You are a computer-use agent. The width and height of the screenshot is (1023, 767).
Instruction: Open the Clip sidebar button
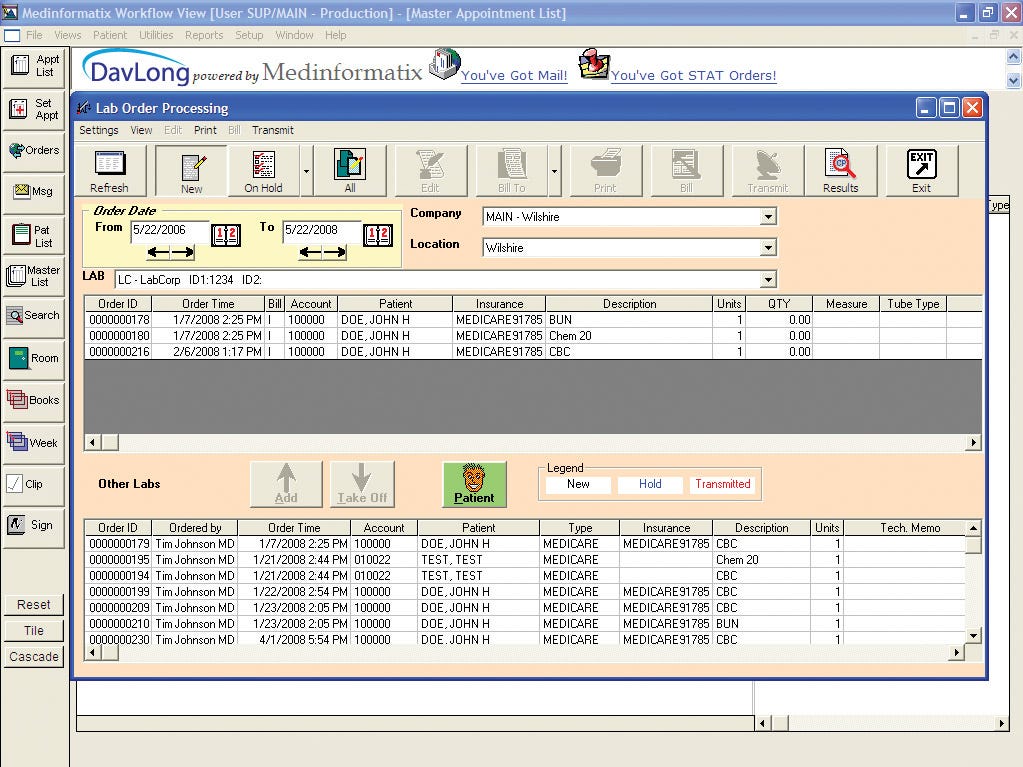pos(34,485)
